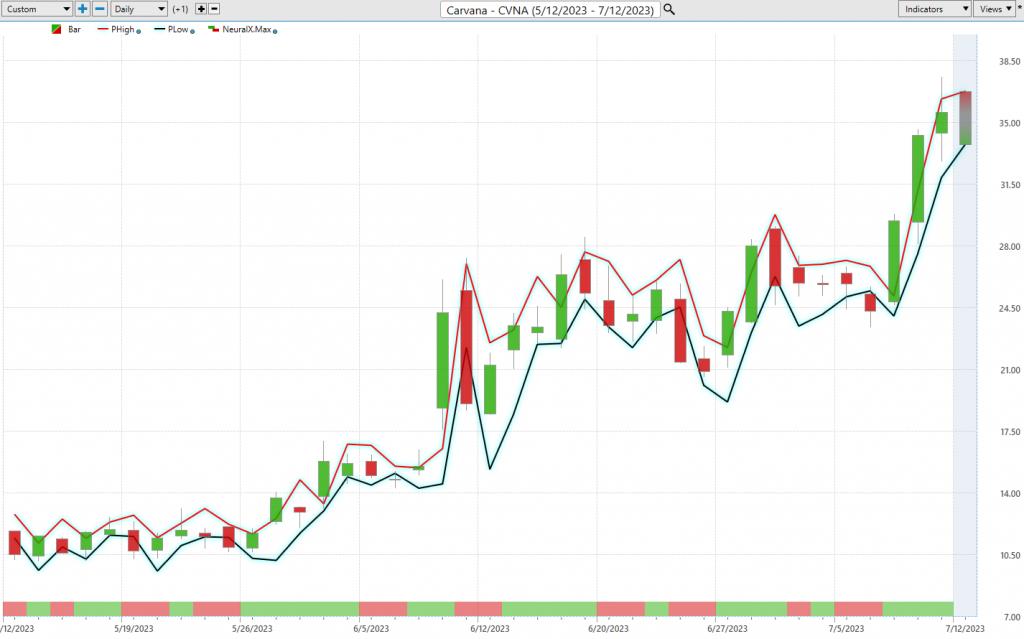Click the 6/12/2023 date axis label

(x=490, y=629)
